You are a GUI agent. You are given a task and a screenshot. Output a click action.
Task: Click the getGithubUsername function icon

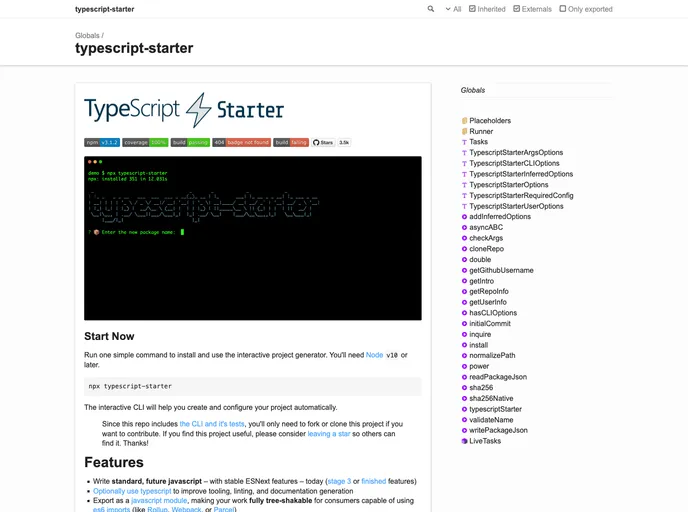[464, 270]
